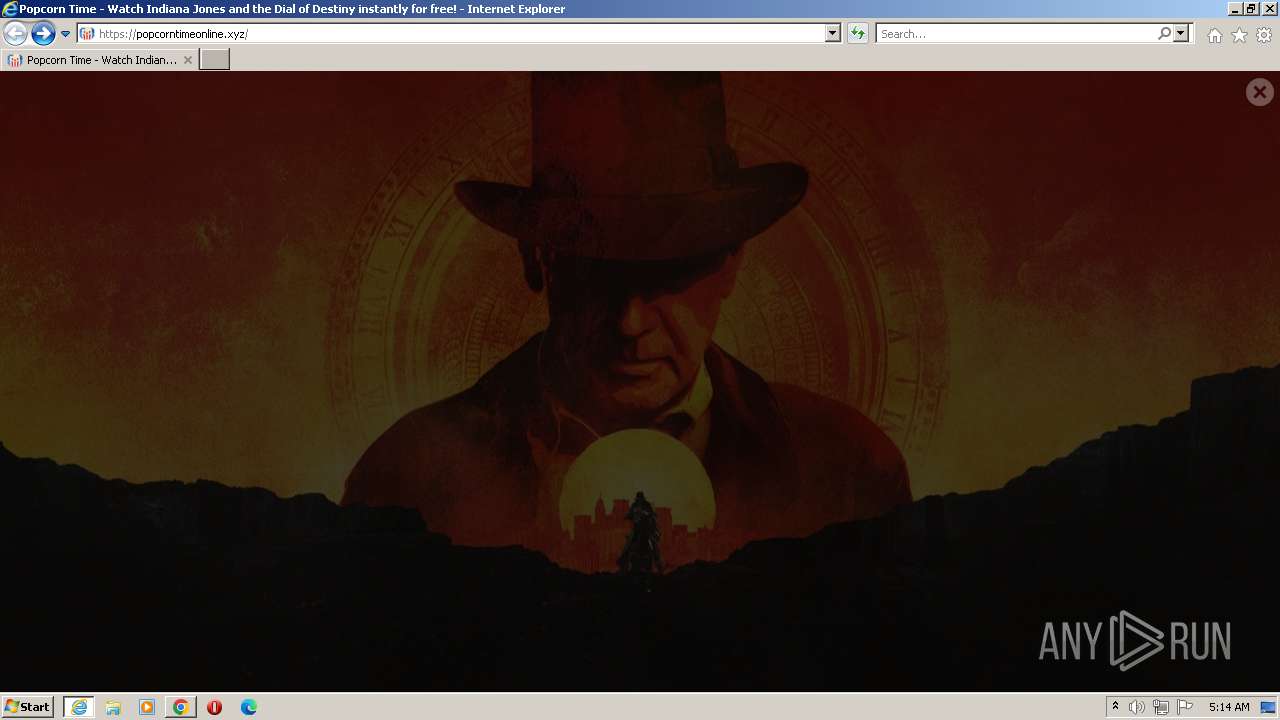Click the Indiana Jones poster background image
Viewport: 1280px width, 720px height.
point(640,381)
